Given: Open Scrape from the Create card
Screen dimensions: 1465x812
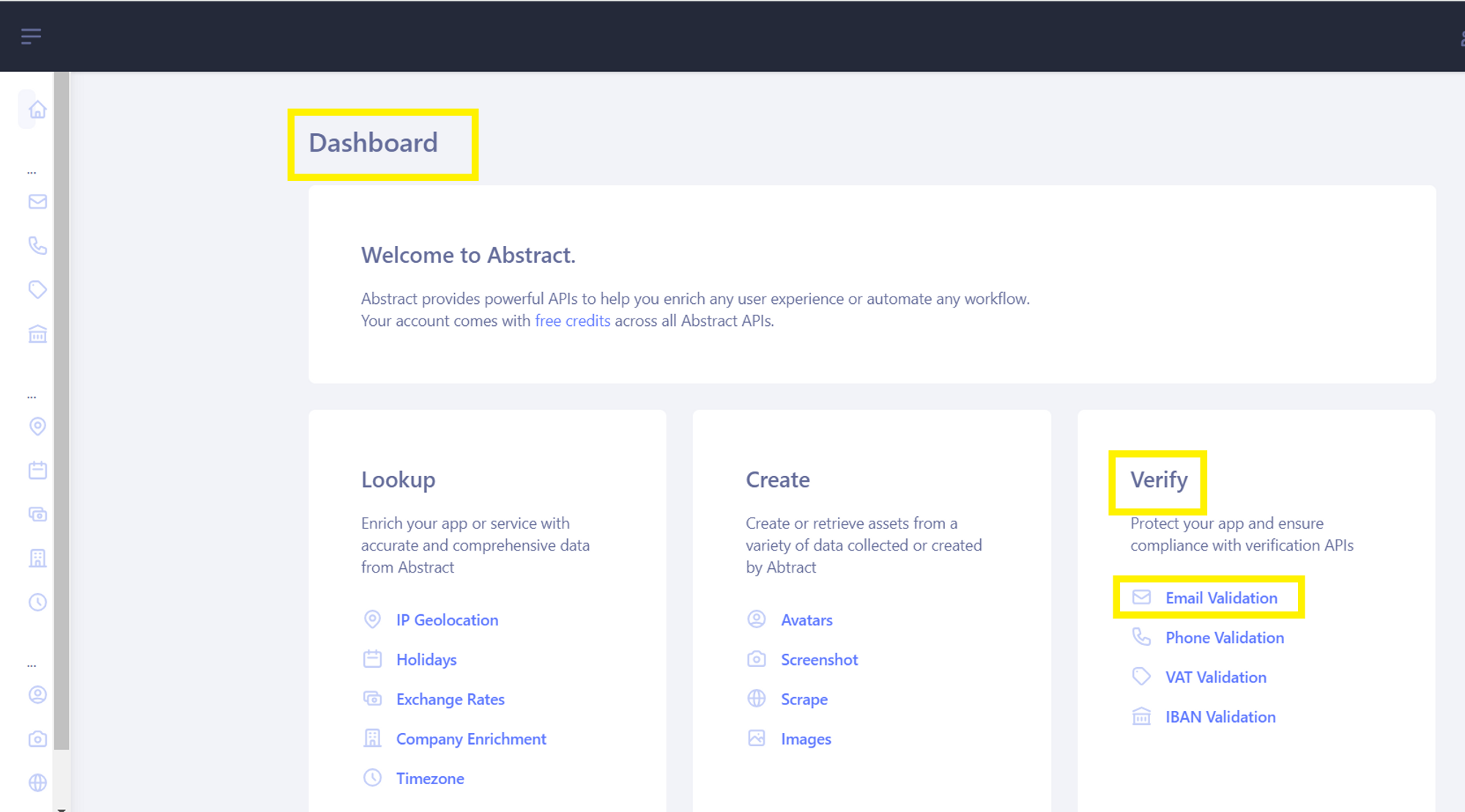Looking at the screenshot, I should pos(804,699).
